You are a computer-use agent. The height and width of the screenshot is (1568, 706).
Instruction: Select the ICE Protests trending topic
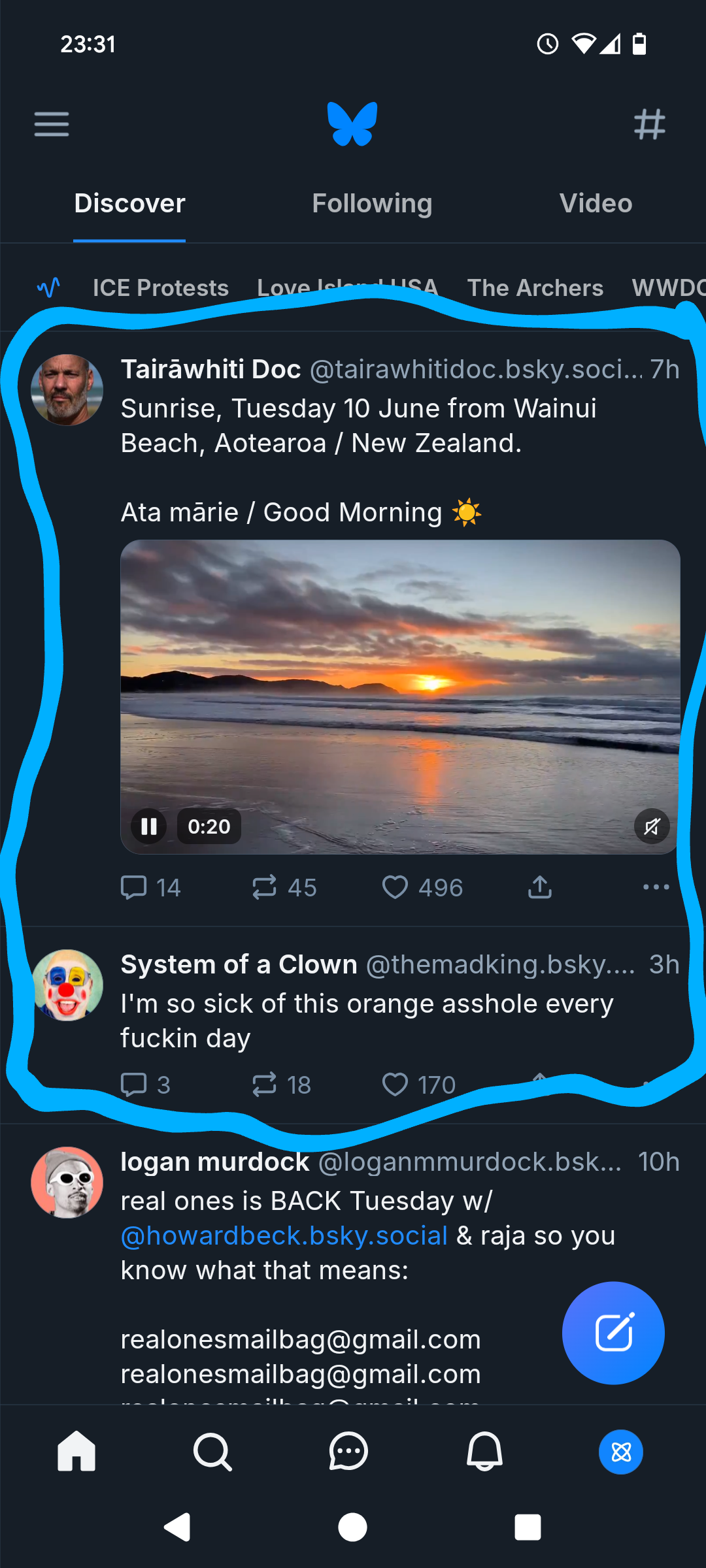click(161, 287)
